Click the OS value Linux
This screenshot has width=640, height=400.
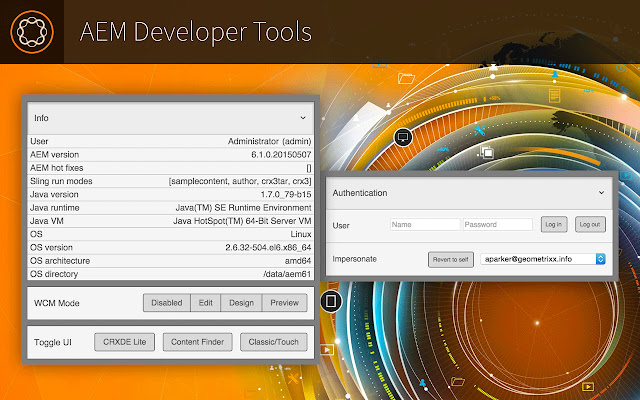301,234
